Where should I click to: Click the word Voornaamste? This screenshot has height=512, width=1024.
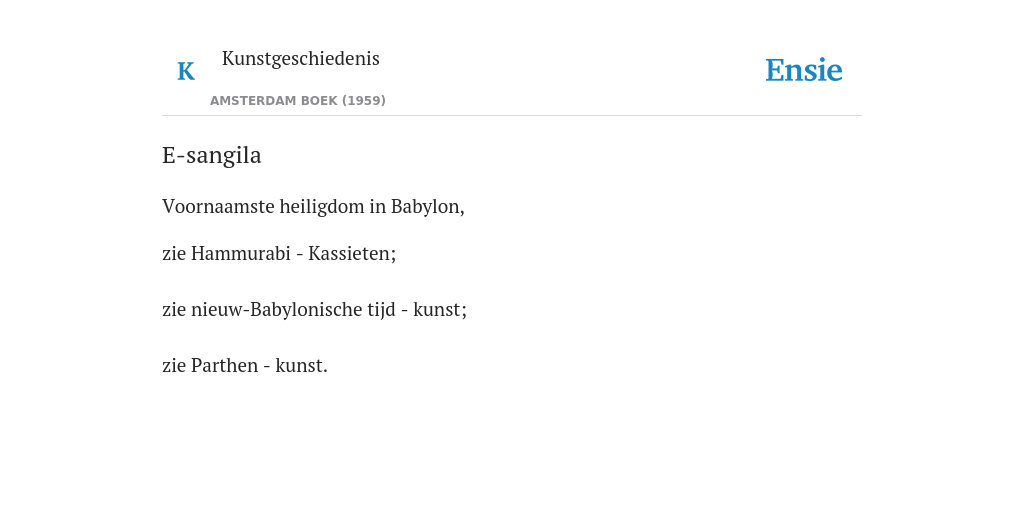[x=218, y=207]
